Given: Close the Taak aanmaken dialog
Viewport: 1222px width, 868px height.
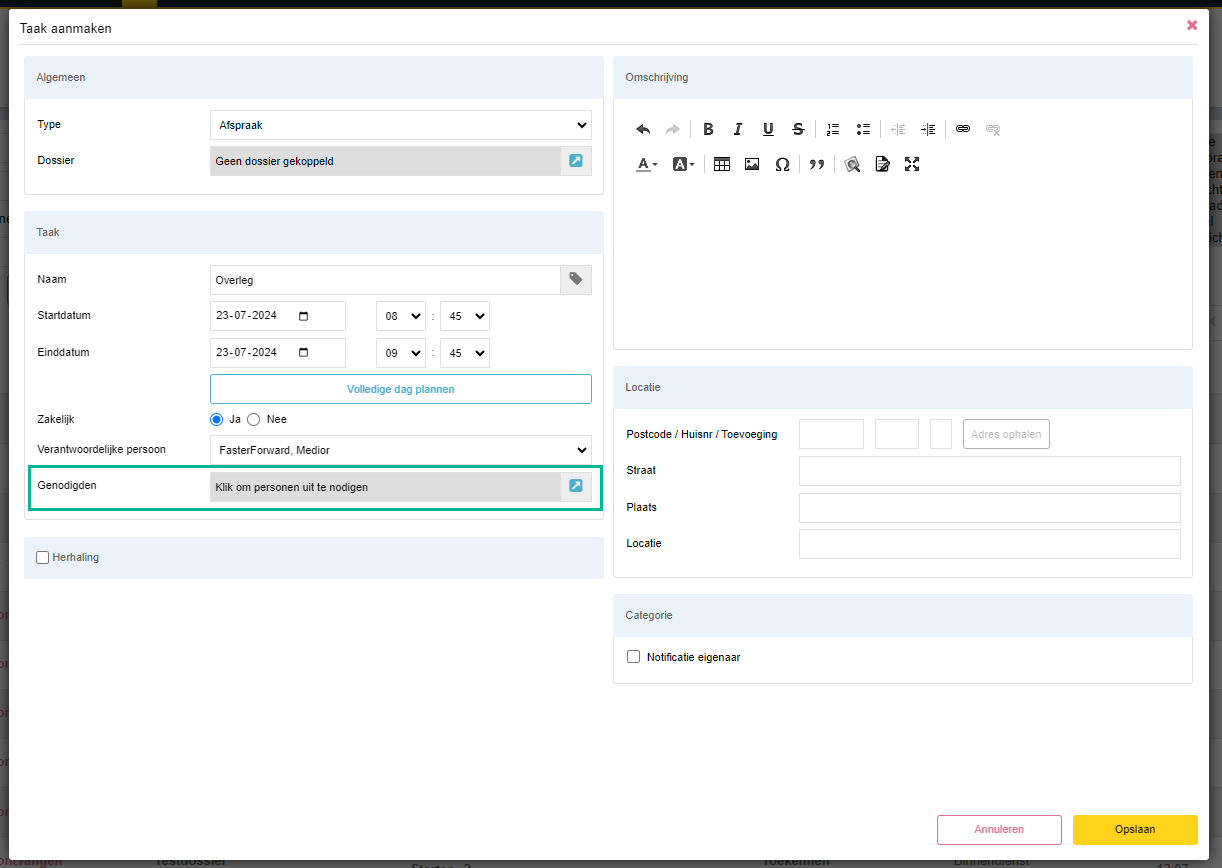Looking at the screenshot, I should [1192, 25].
